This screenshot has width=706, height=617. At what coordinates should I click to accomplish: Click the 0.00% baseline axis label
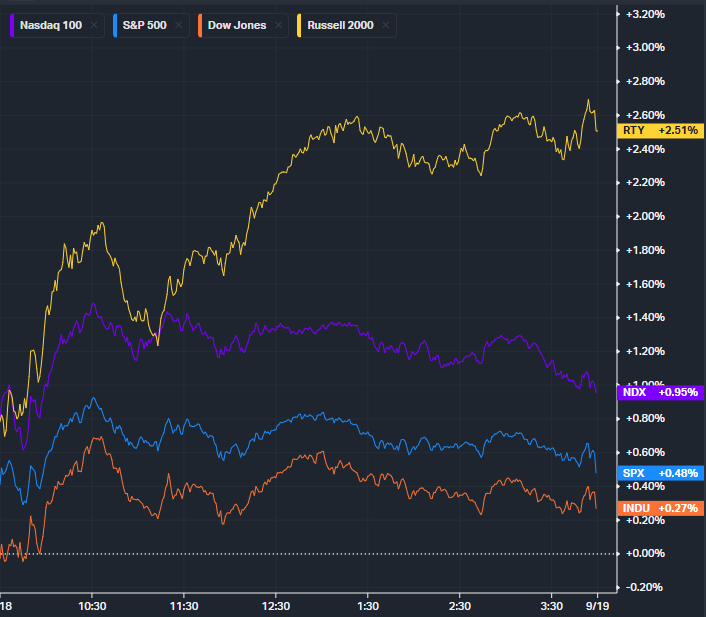coord(645,553)
